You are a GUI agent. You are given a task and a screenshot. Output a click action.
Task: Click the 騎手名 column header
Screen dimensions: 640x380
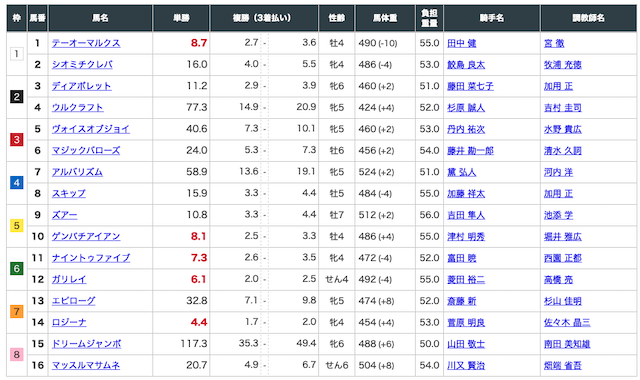(492, 18)
